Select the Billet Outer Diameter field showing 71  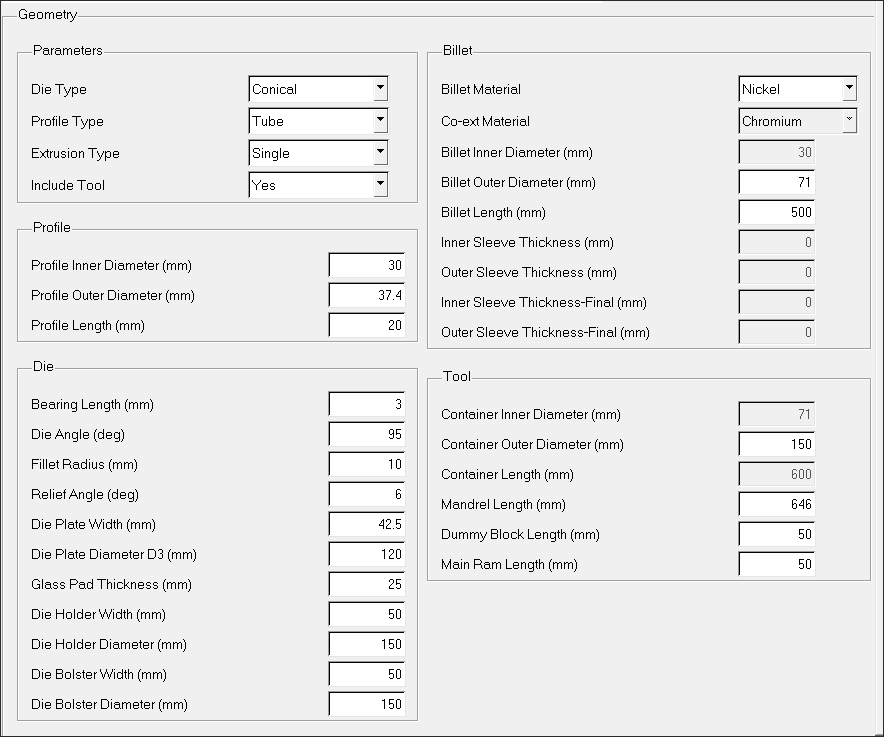[776, 182]
